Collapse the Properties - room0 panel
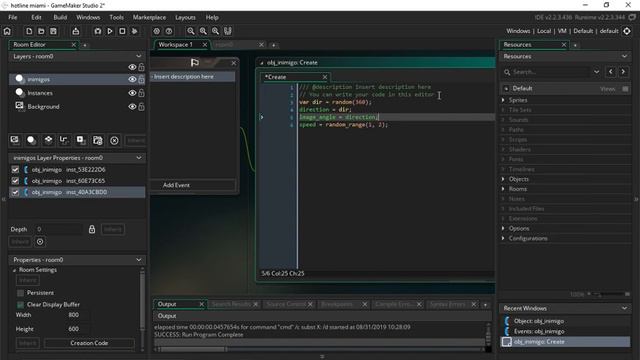Screen dimensions: 640x360 click(x=139, y=260)
